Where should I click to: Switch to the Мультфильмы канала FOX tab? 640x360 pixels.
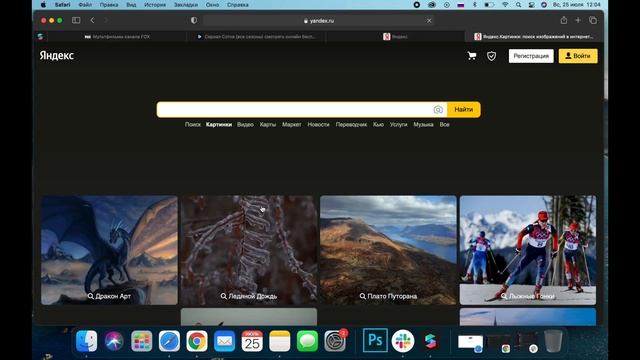pyautogui.click(x=117, y=37)
